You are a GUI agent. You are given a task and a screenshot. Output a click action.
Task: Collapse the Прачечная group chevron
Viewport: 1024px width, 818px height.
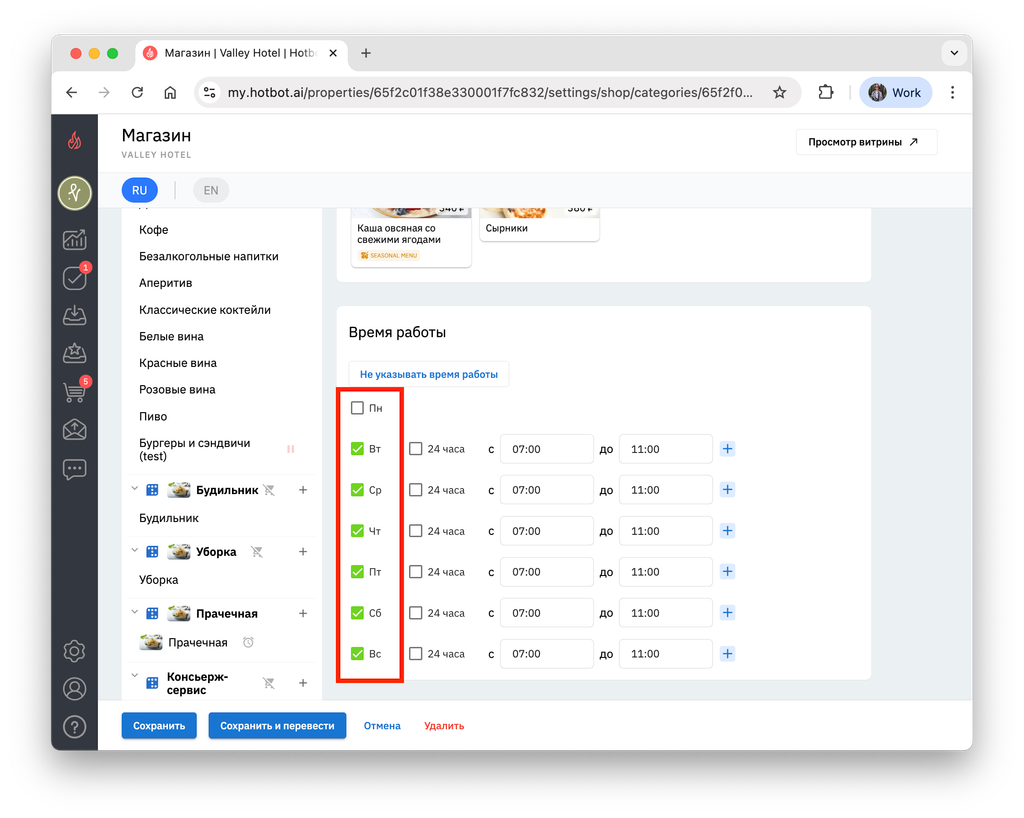coord(135,612)
